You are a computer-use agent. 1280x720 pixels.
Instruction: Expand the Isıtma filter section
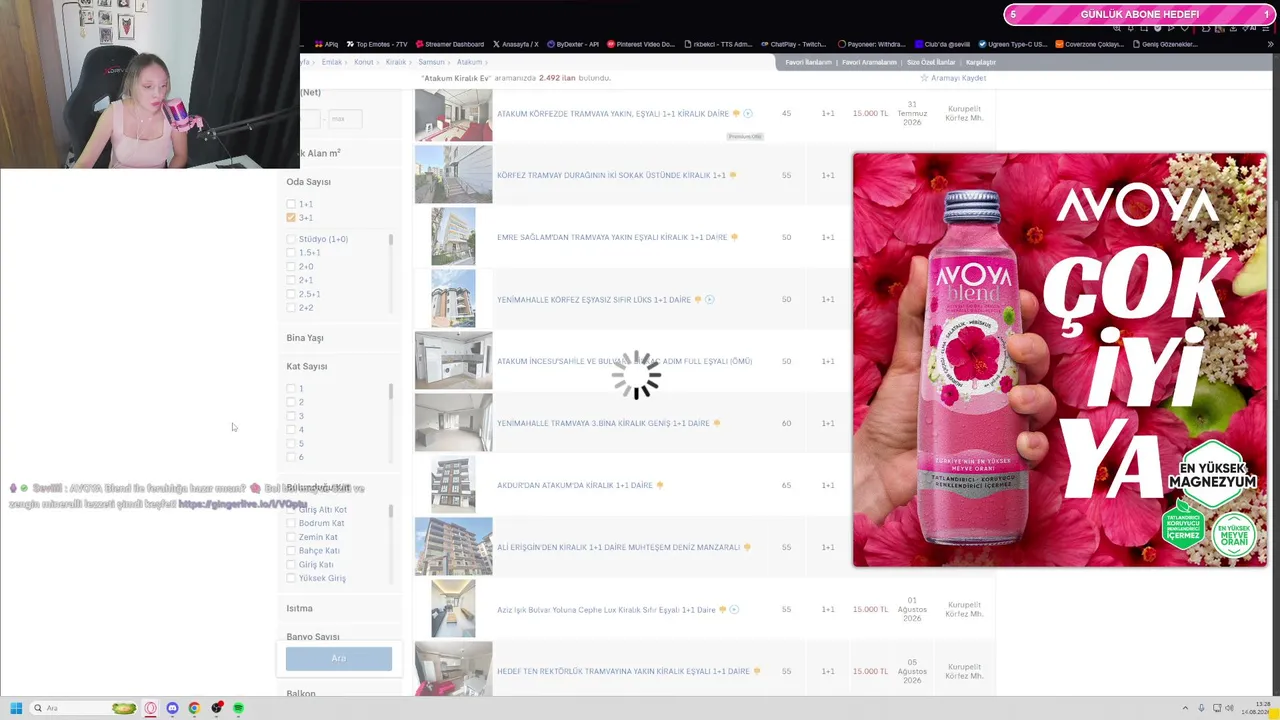point(300,608)
